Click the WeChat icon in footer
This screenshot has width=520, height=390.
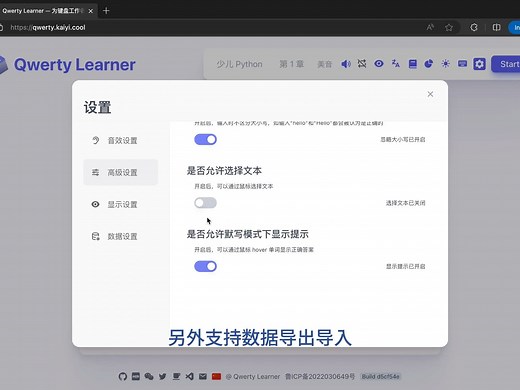pyautogui.click(x=149, y=377)
